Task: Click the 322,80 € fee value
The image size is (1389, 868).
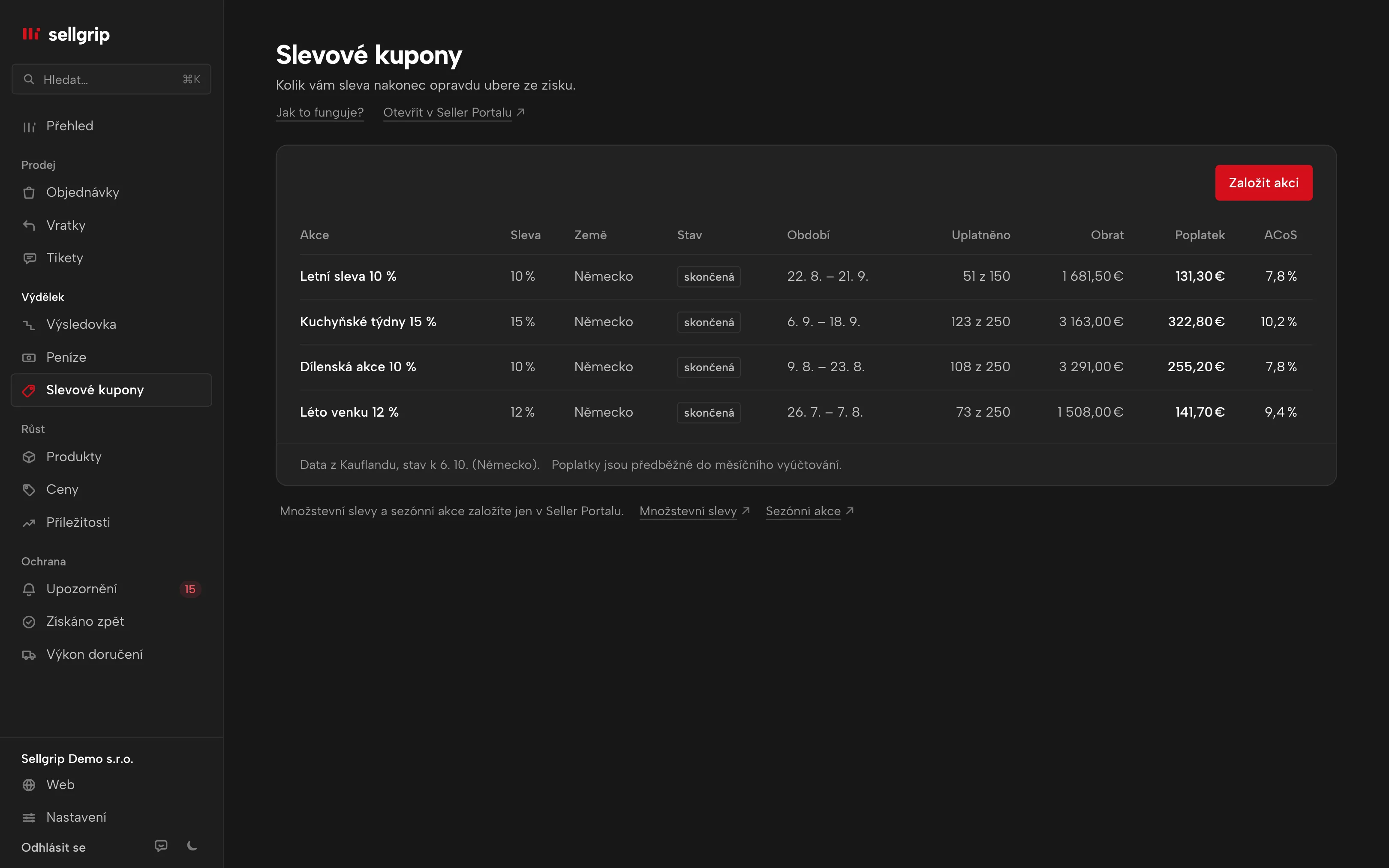Action: (1196, 321)
